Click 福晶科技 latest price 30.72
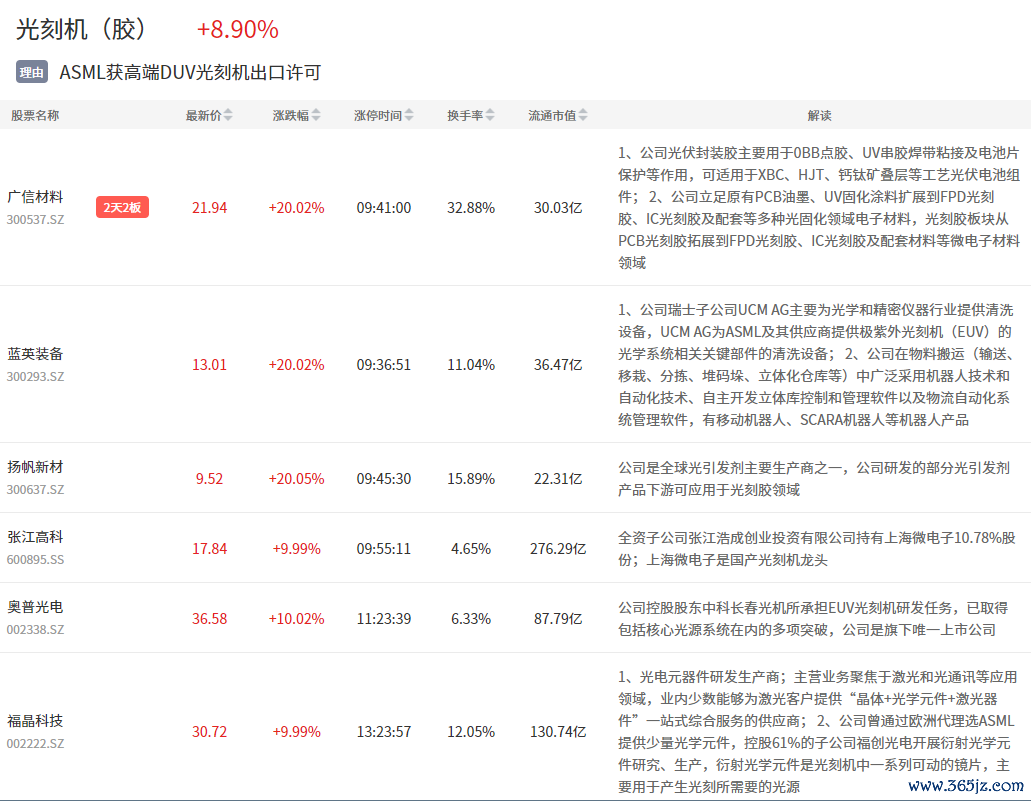 point(209,732)
